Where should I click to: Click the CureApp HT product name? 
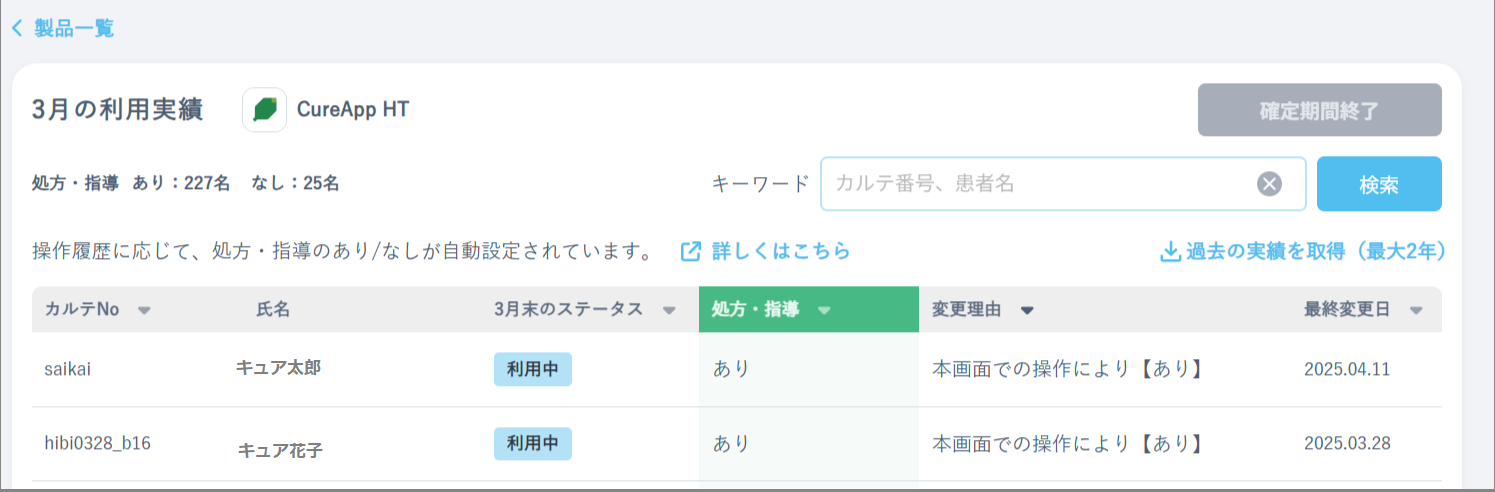click(353, 110)
